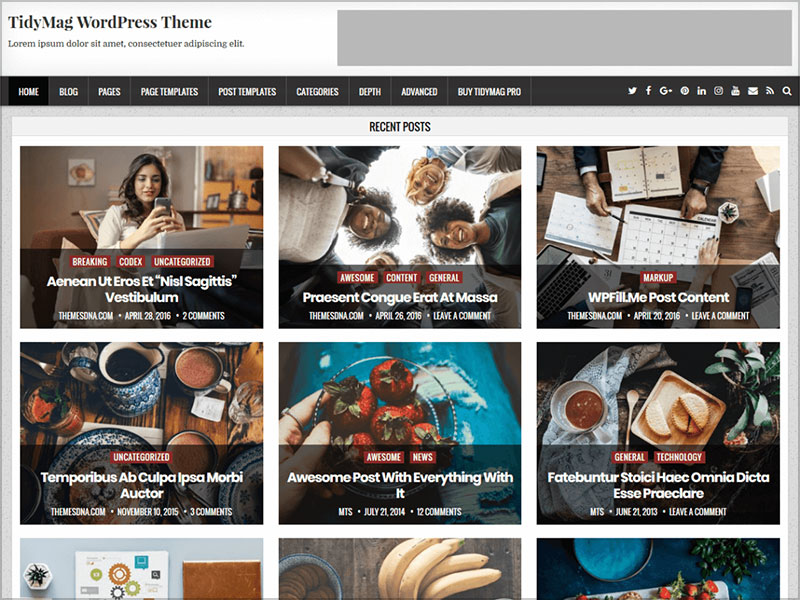Open the Facebook social icon
Viewport: 800px width, 600px height.
648,91
